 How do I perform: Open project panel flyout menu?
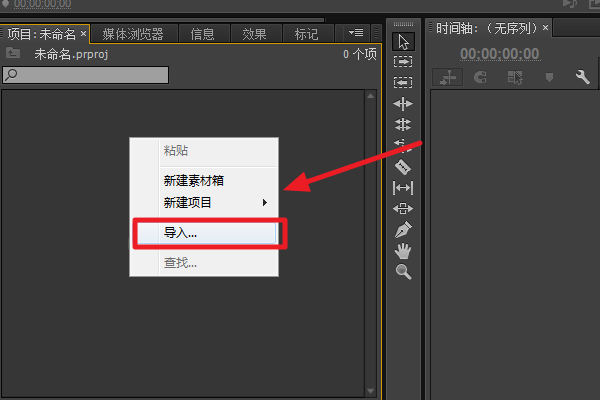click(356, 33)
